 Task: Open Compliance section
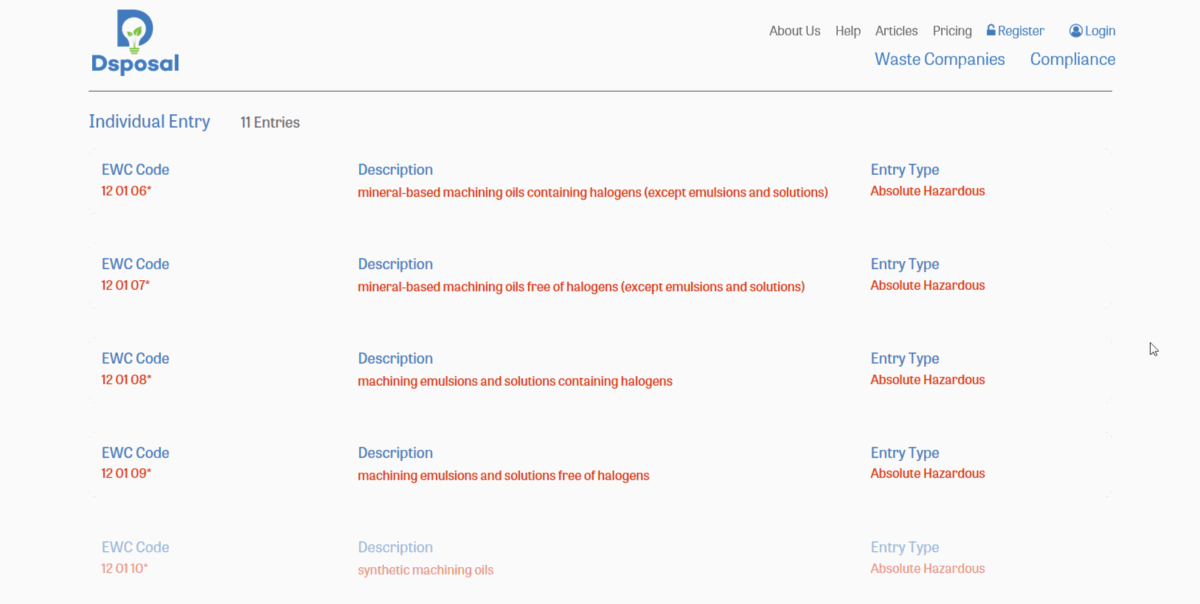pyautogui.click(x=1072, y=59)
